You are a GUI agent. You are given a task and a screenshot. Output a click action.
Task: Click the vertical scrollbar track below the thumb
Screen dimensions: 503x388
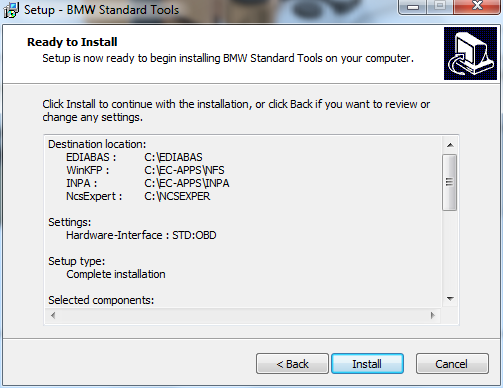(x=450, y=251)
